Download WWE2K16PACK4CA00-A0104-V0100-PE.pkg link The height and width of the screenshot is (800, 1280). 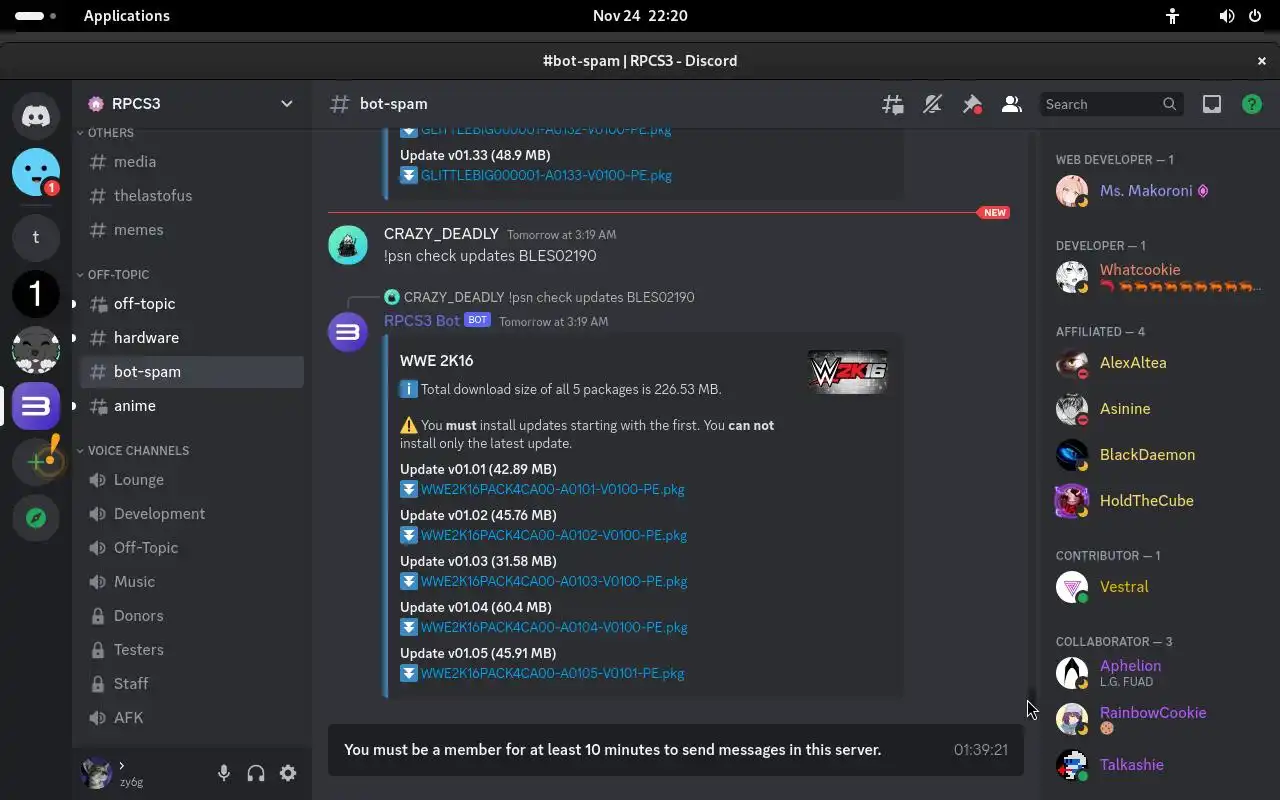(x=554, y=628)
